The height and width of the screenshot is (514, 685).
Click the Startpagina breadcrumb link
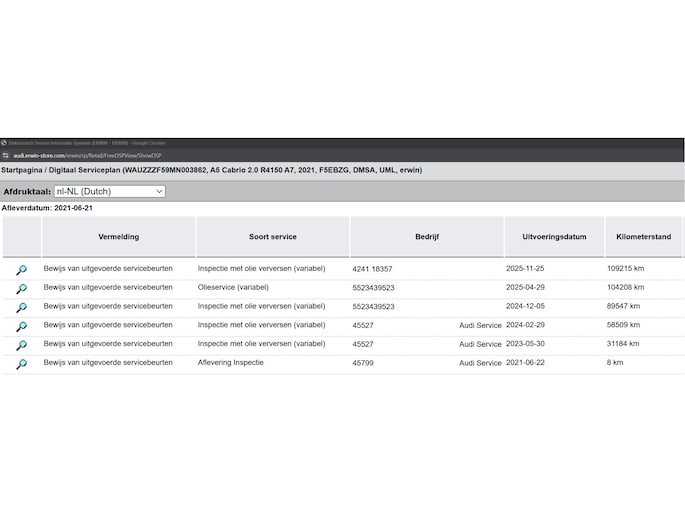[x=24, y=171]
